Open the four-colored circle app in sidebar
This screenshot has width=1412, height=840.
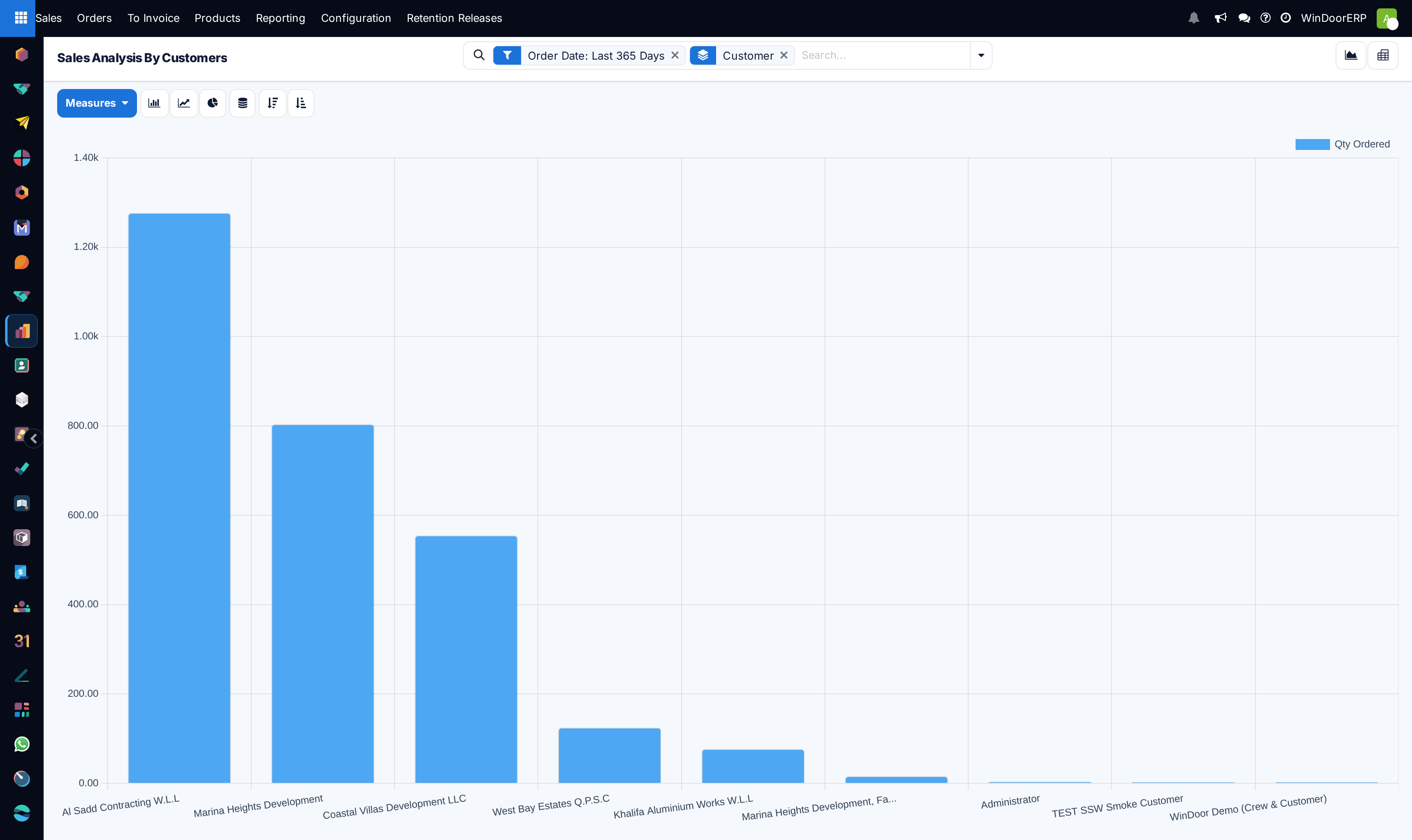pos(21,158)
